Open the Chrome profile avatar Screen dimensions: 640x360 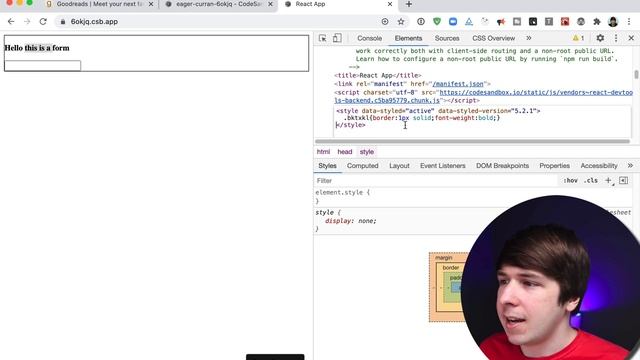click(613, 22)
